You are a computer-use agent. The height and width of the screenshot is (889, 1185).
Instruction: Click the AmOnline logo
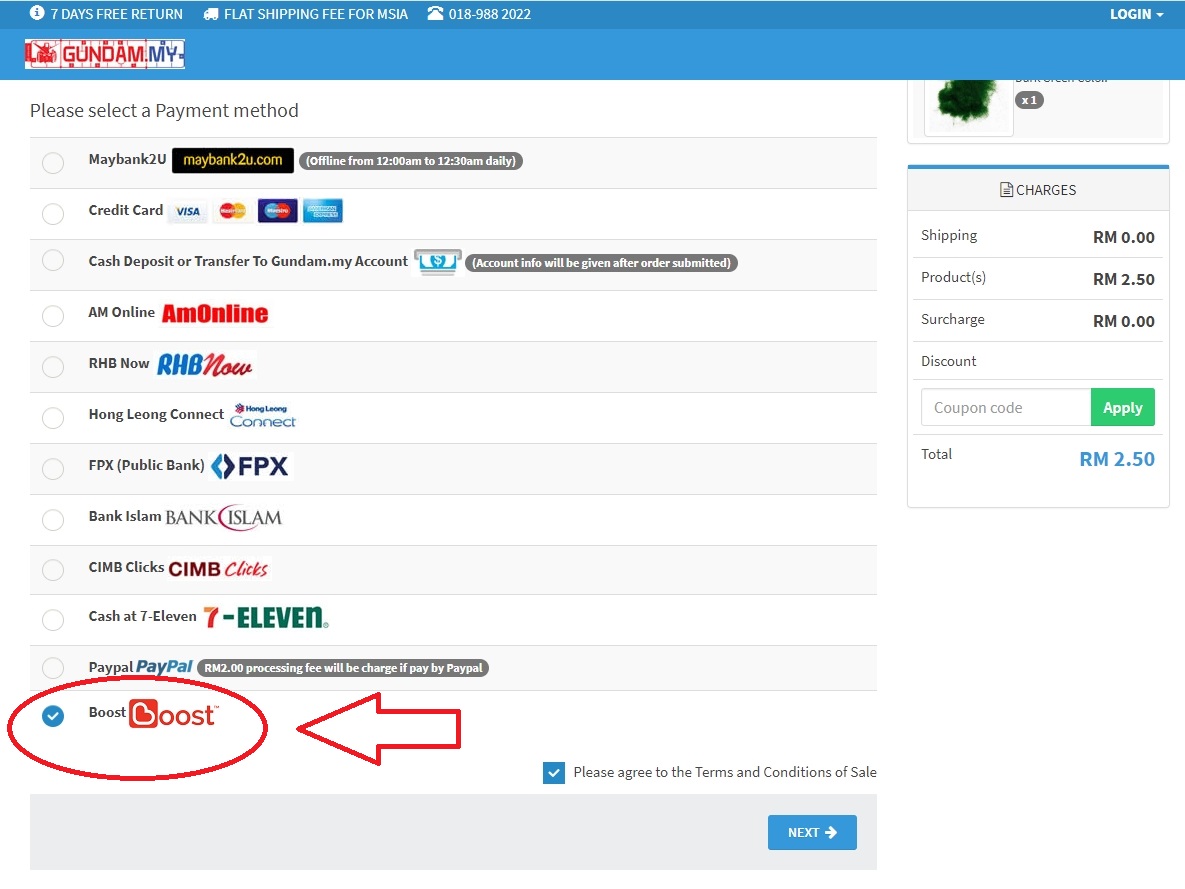(215, 314)
